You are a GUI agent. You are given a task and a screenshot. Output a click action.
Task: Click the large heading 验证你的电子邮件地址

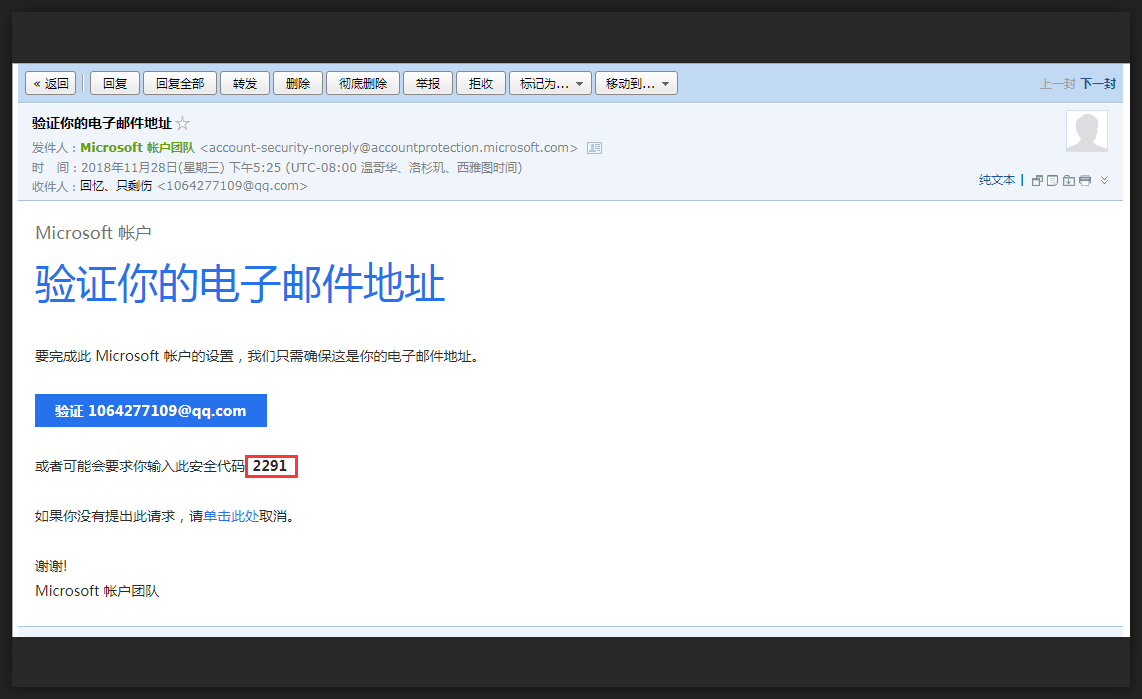coord(240,283)
